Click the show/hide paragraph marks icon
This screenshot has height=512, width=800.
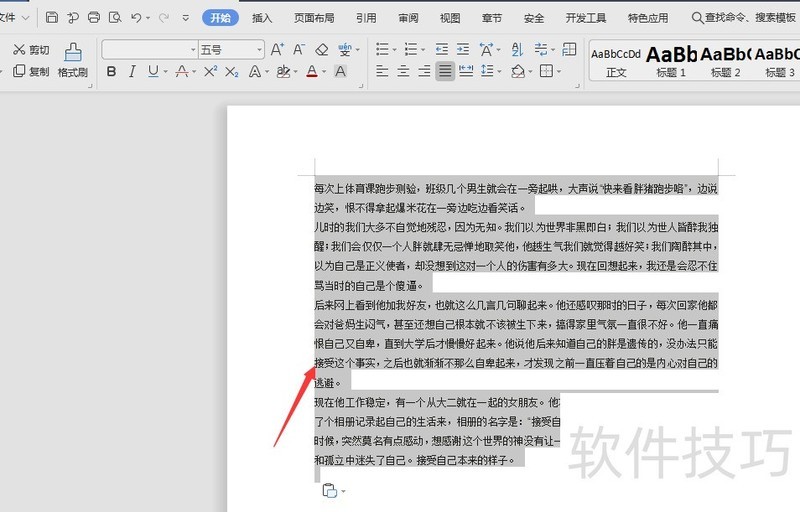click(x=541, y=49)
